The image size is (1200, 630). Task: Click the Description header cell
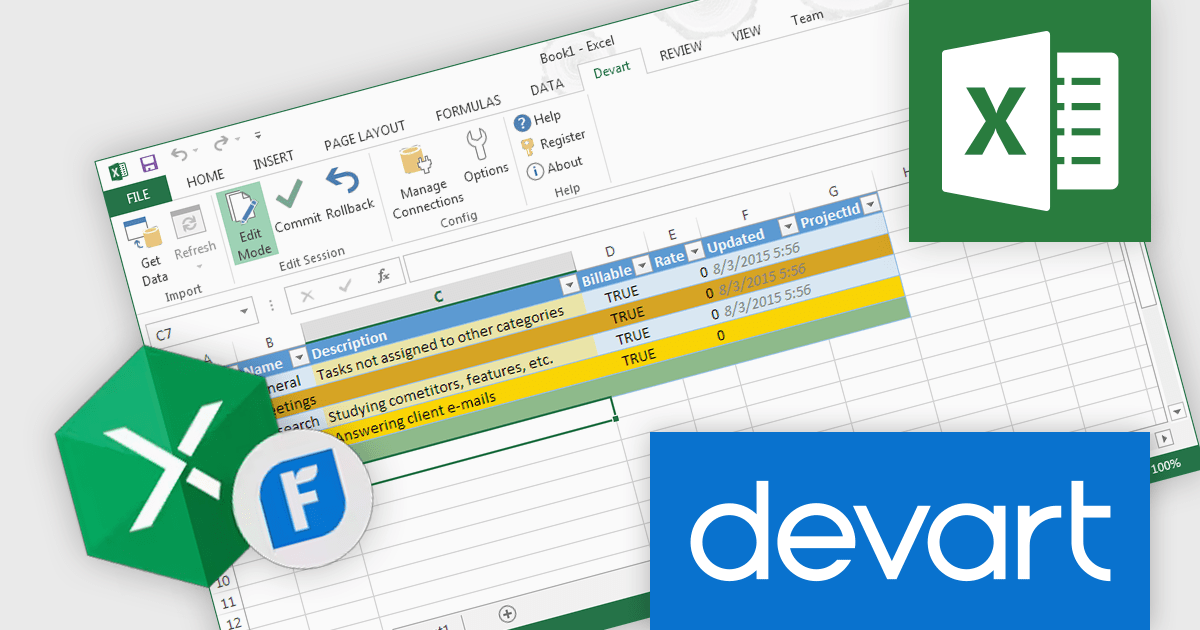(444, 319)
